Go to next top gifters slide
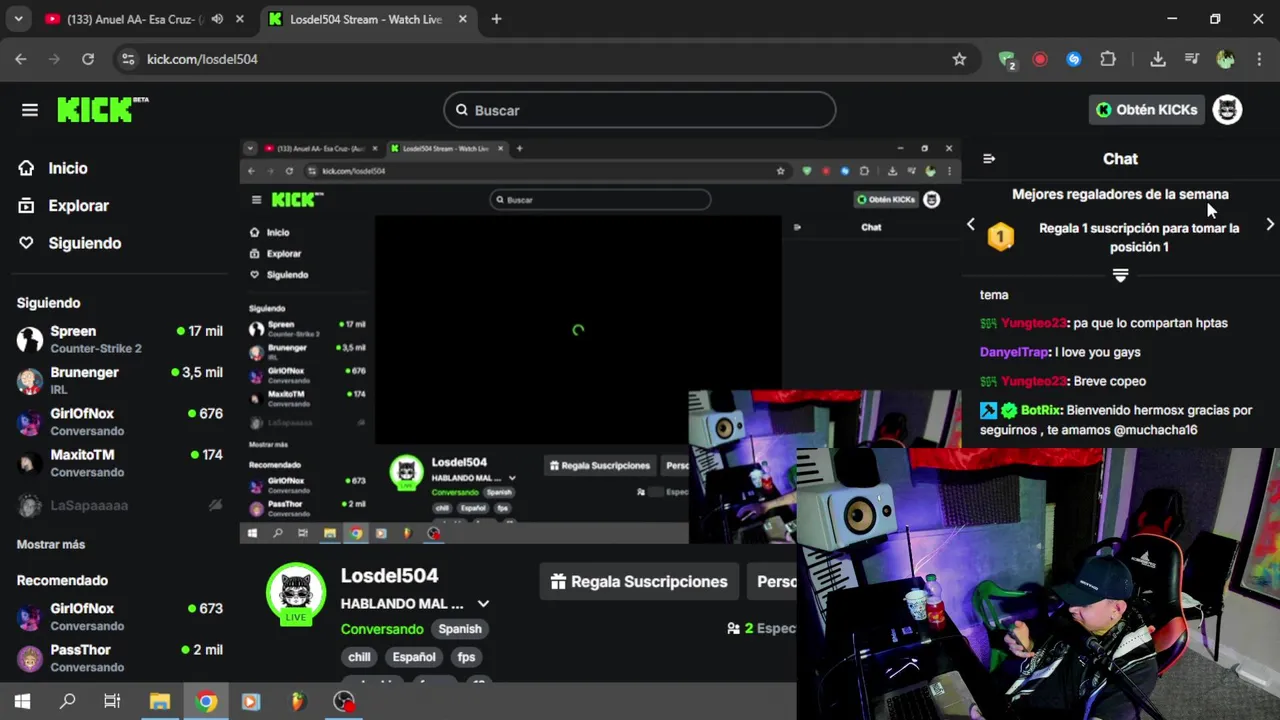Image resolution: width=1280 pixels, height=720 pixels. click(x=1270, y=225)
